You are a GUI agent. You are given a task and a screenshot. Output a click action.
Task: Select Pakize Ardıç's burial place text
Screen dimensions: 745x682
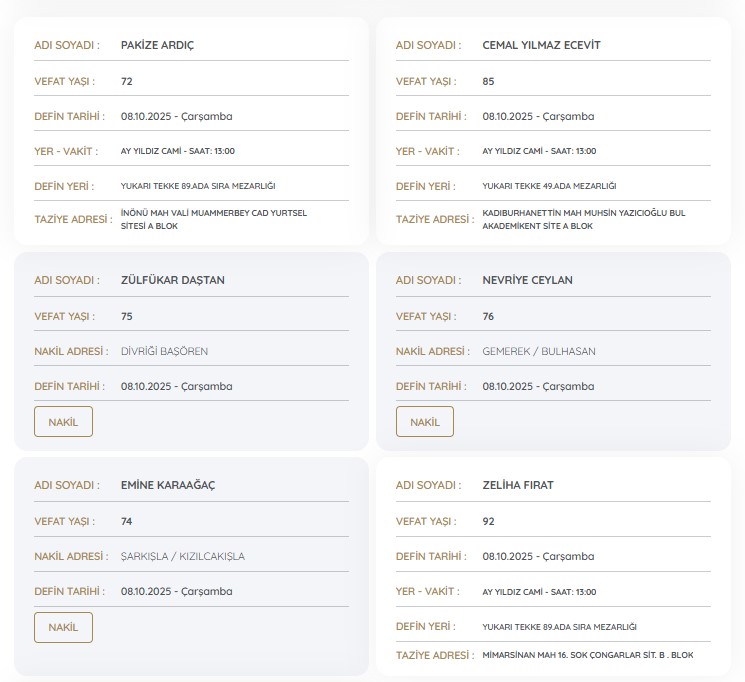pyautogui.click(x=197, y=186)
